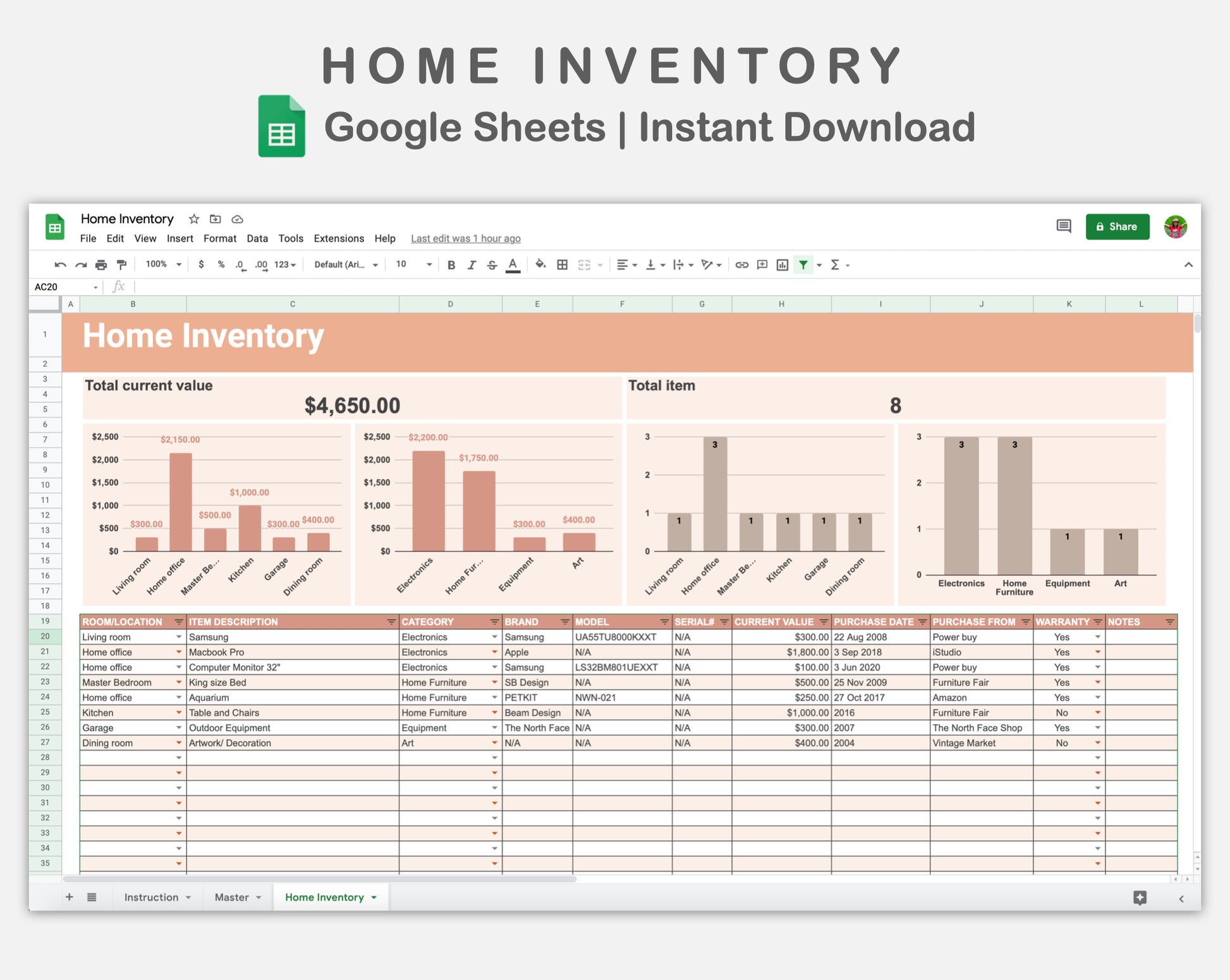
Task: Click the merge cells icon
Action: 584,265
